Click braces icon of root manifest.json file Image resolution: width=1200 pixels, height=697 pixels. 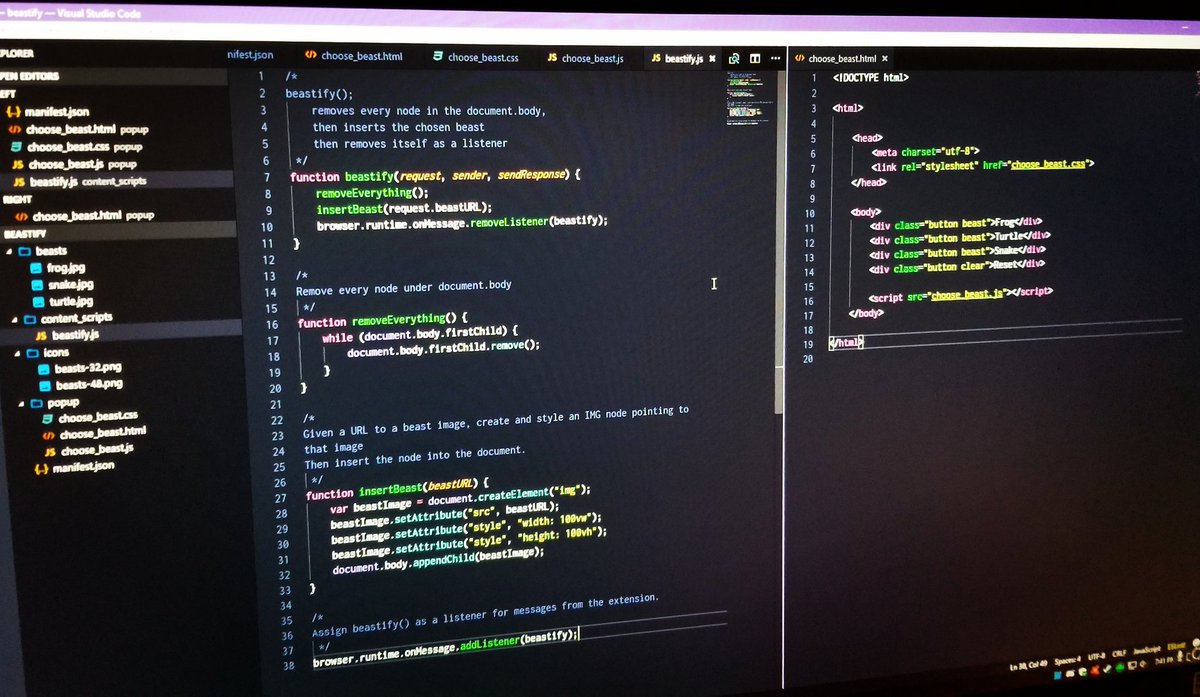[42, 467]
